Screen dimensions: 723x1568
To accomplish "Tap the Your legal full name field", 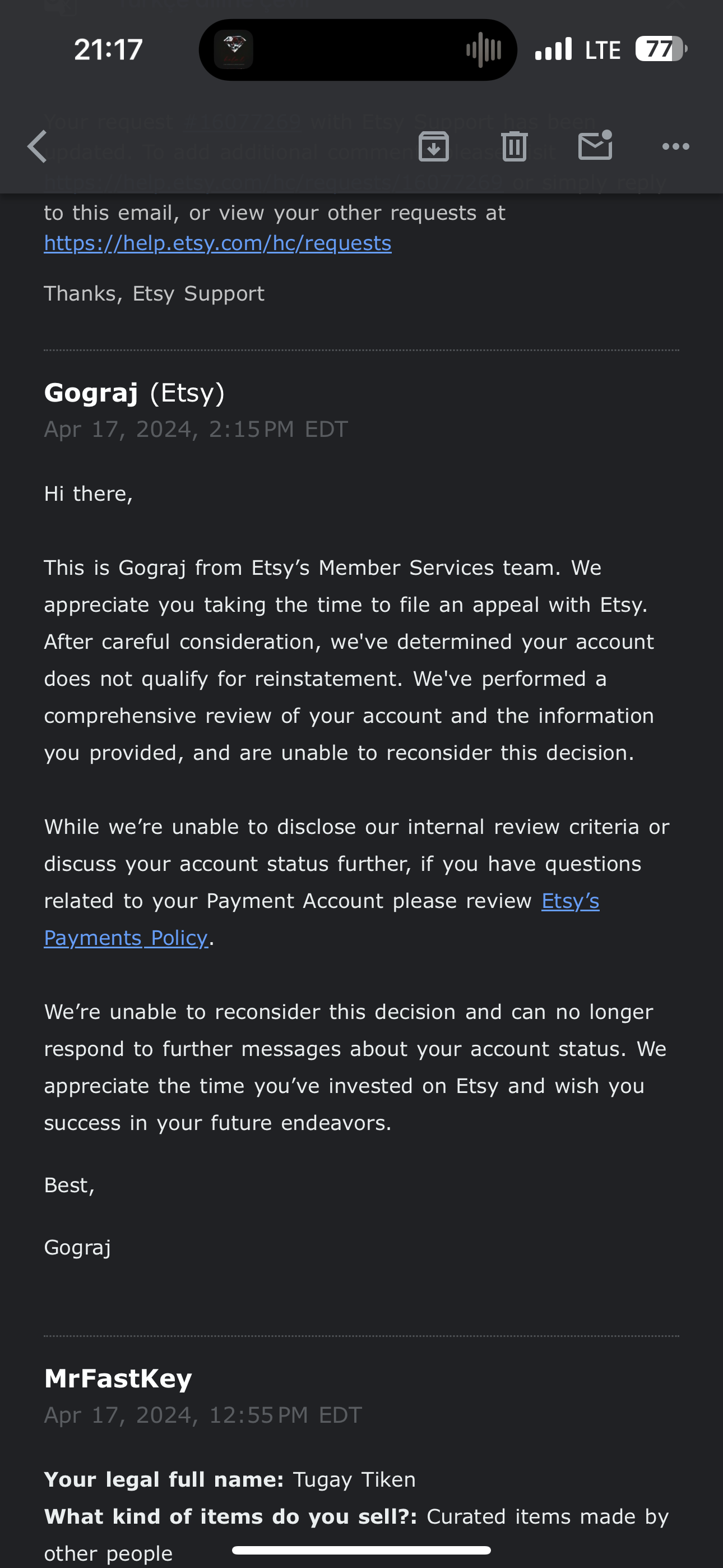I will [x=230, y=1480].
